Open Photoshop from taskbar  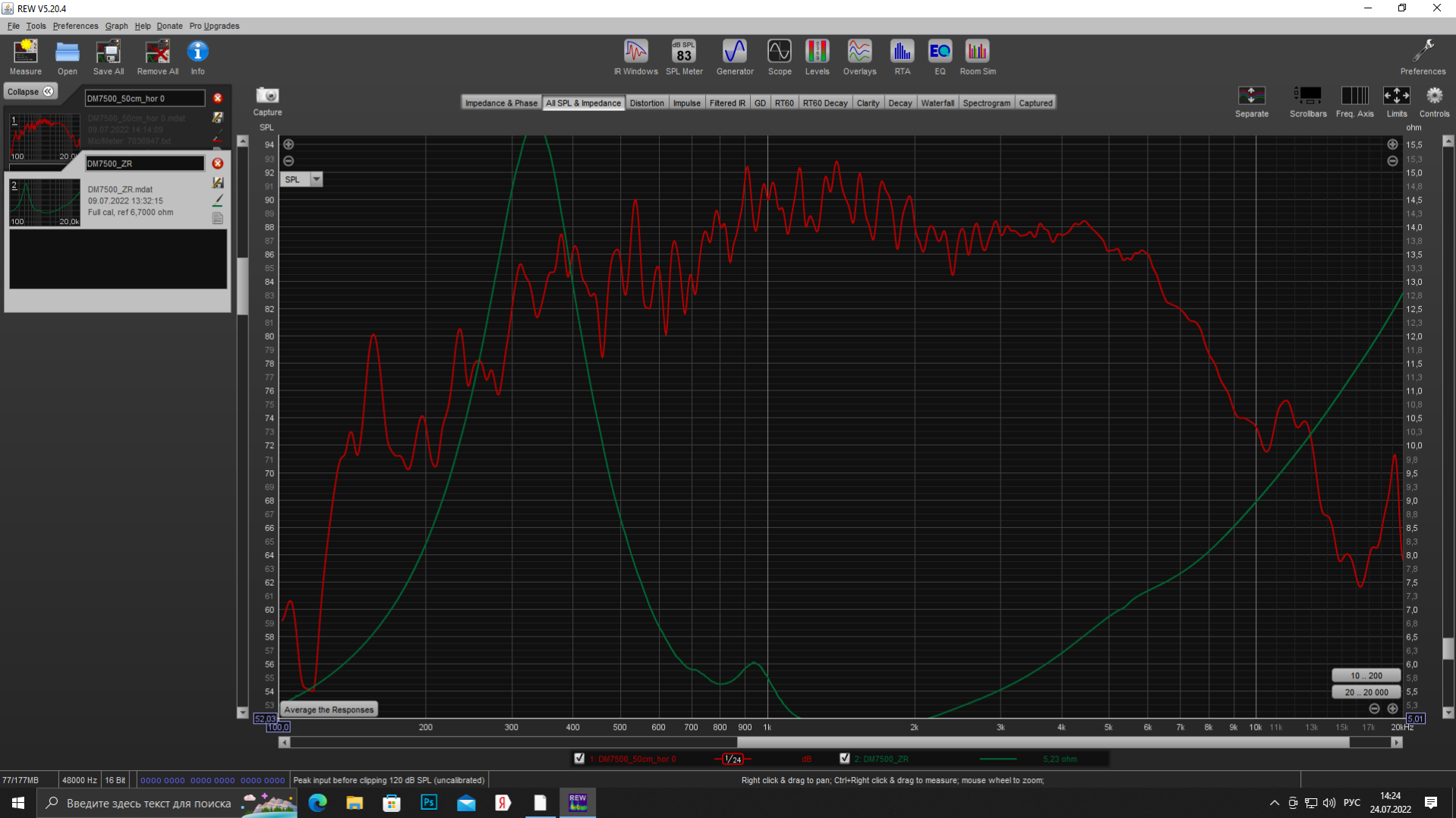pyautogui.click(x=429, y=803)
